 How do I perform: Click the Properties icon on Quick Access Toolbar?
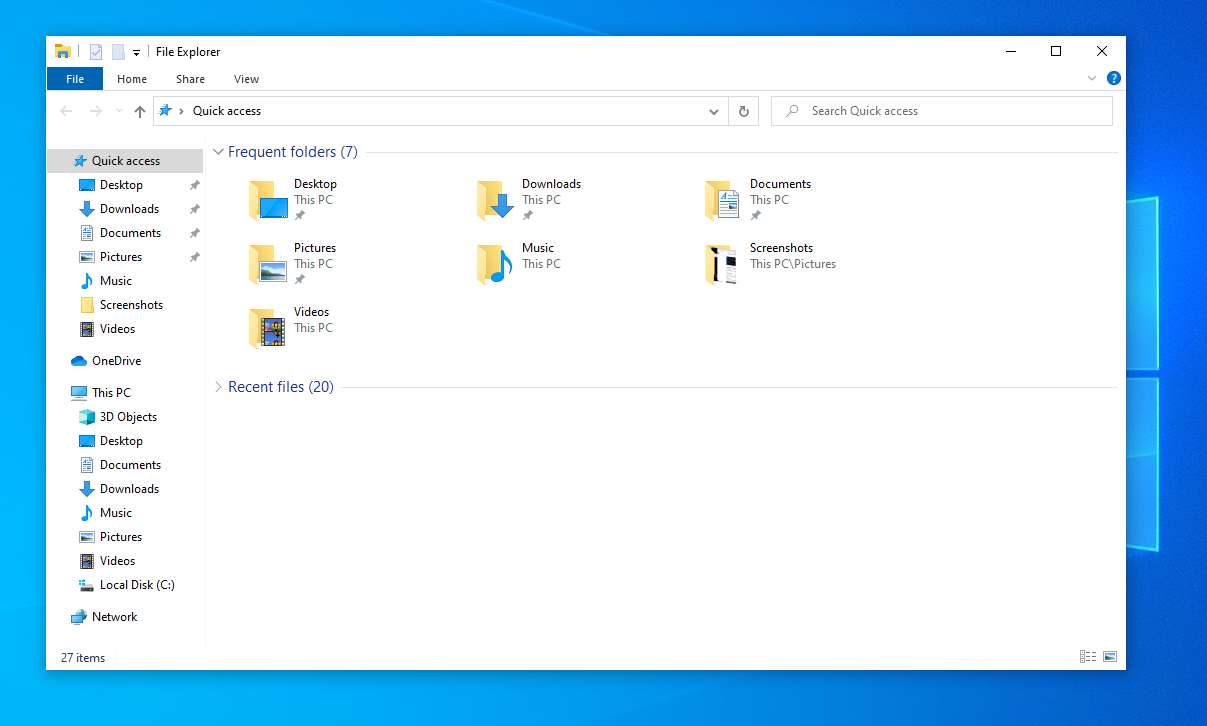coord(95,51)
